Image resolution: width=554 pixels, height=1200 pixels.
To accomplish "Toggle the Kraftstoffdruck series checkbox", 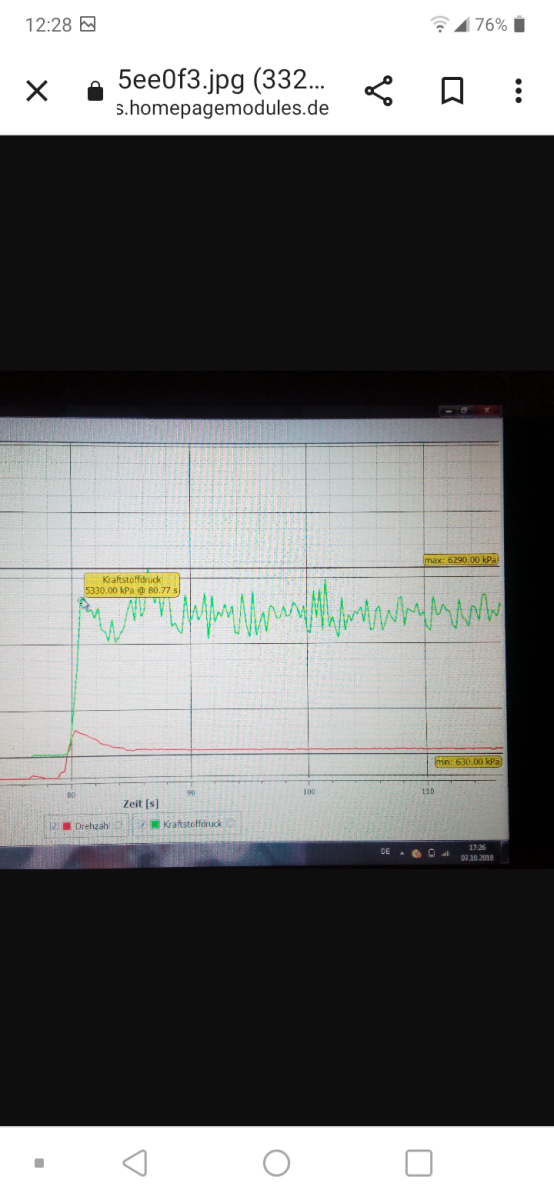I will (x=142, y=824).
